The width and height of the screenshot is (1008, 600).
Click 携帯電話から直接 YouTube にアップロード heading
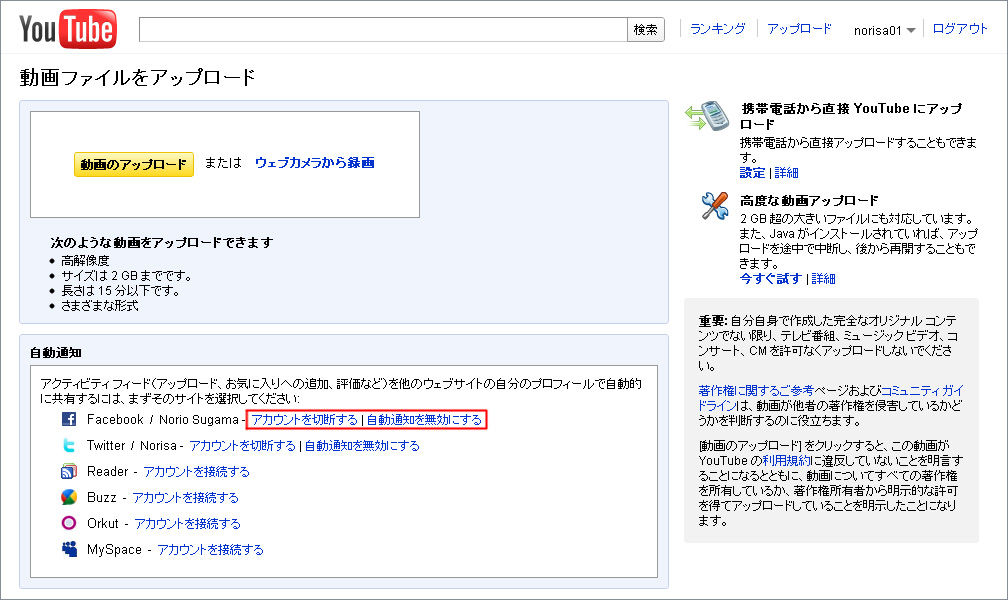[850, 116]
